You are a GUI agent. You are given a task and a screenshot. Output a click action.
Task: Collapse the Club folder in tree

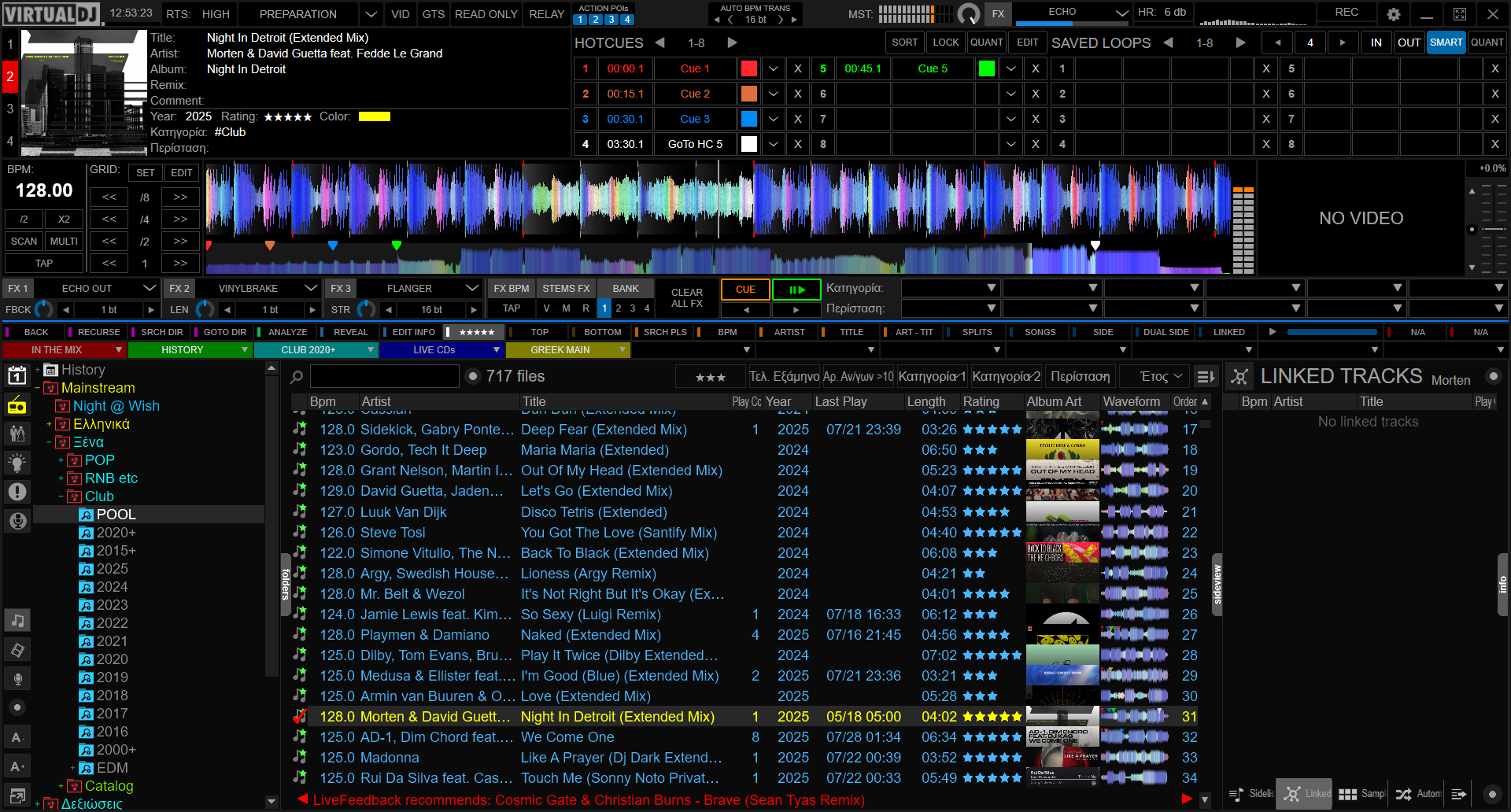(x=61, y=496)
